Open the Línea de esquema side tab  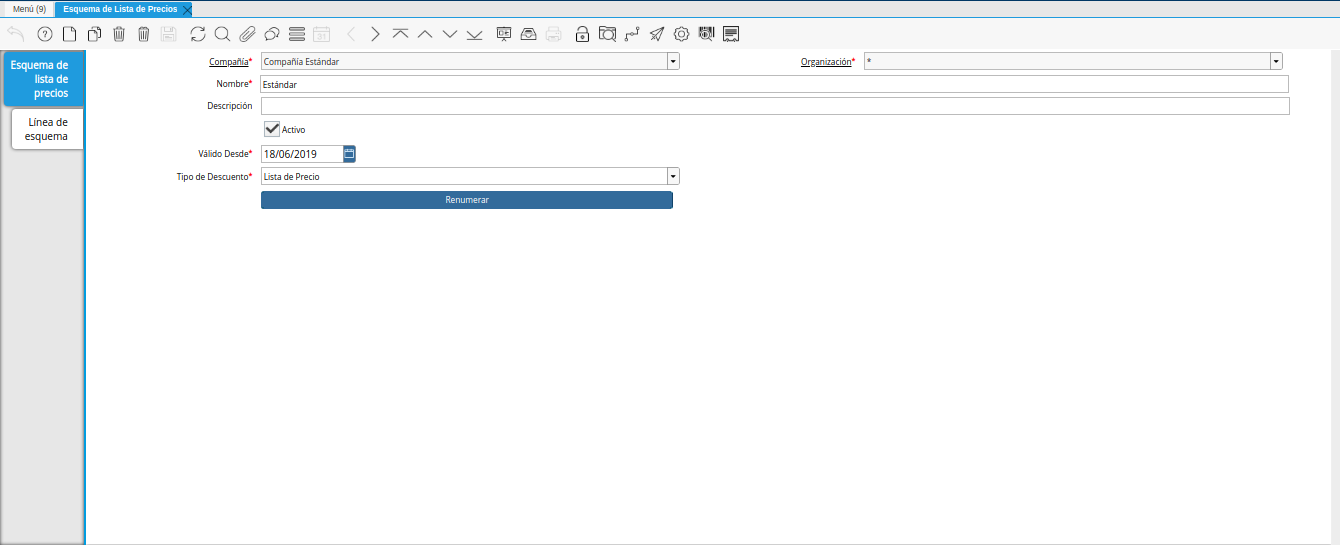click(x=47, y=129)
